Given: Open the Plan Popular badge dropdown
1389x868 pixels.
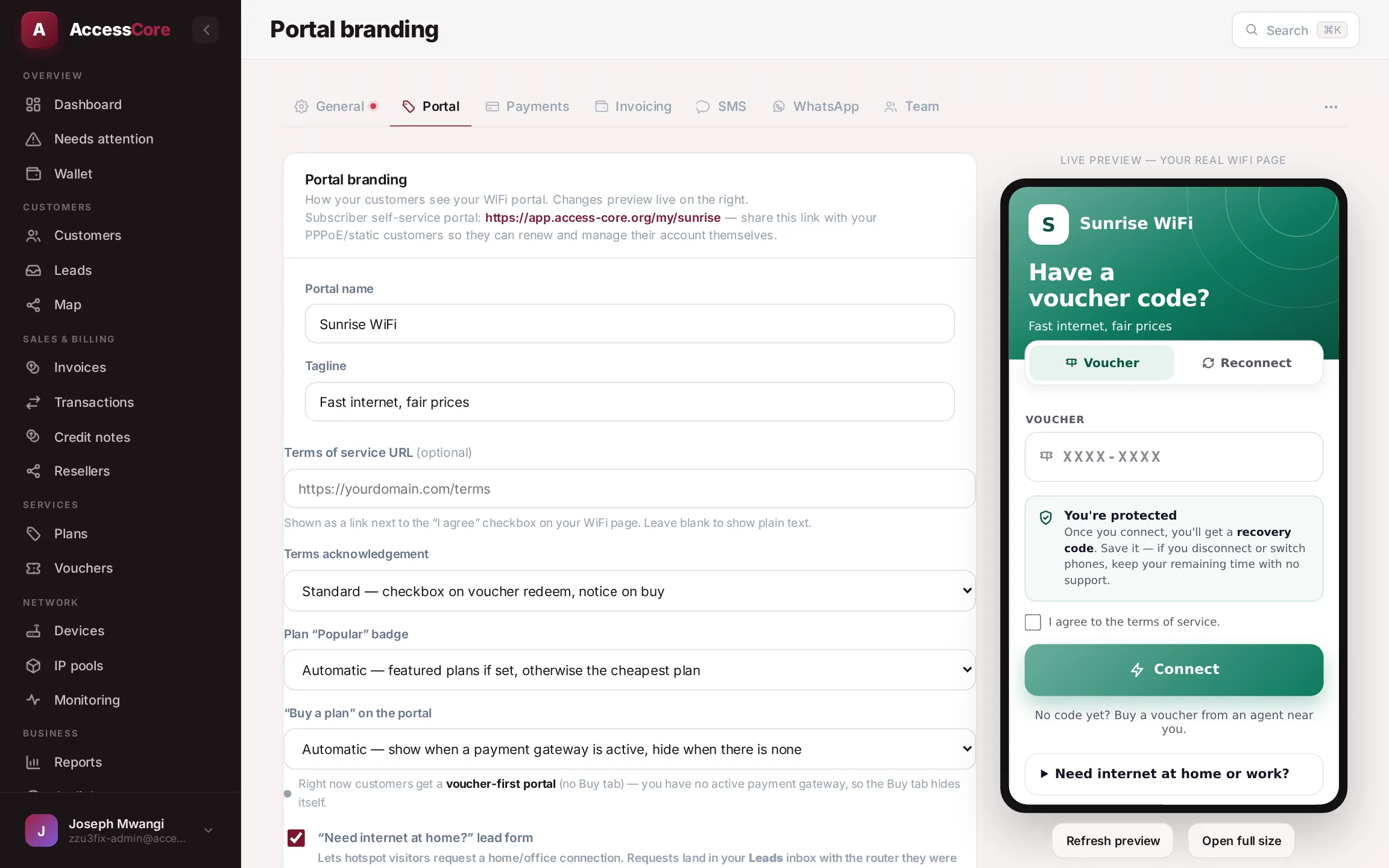Looking at the screenshot, I should pyautogui.click(x=629, y=670).
